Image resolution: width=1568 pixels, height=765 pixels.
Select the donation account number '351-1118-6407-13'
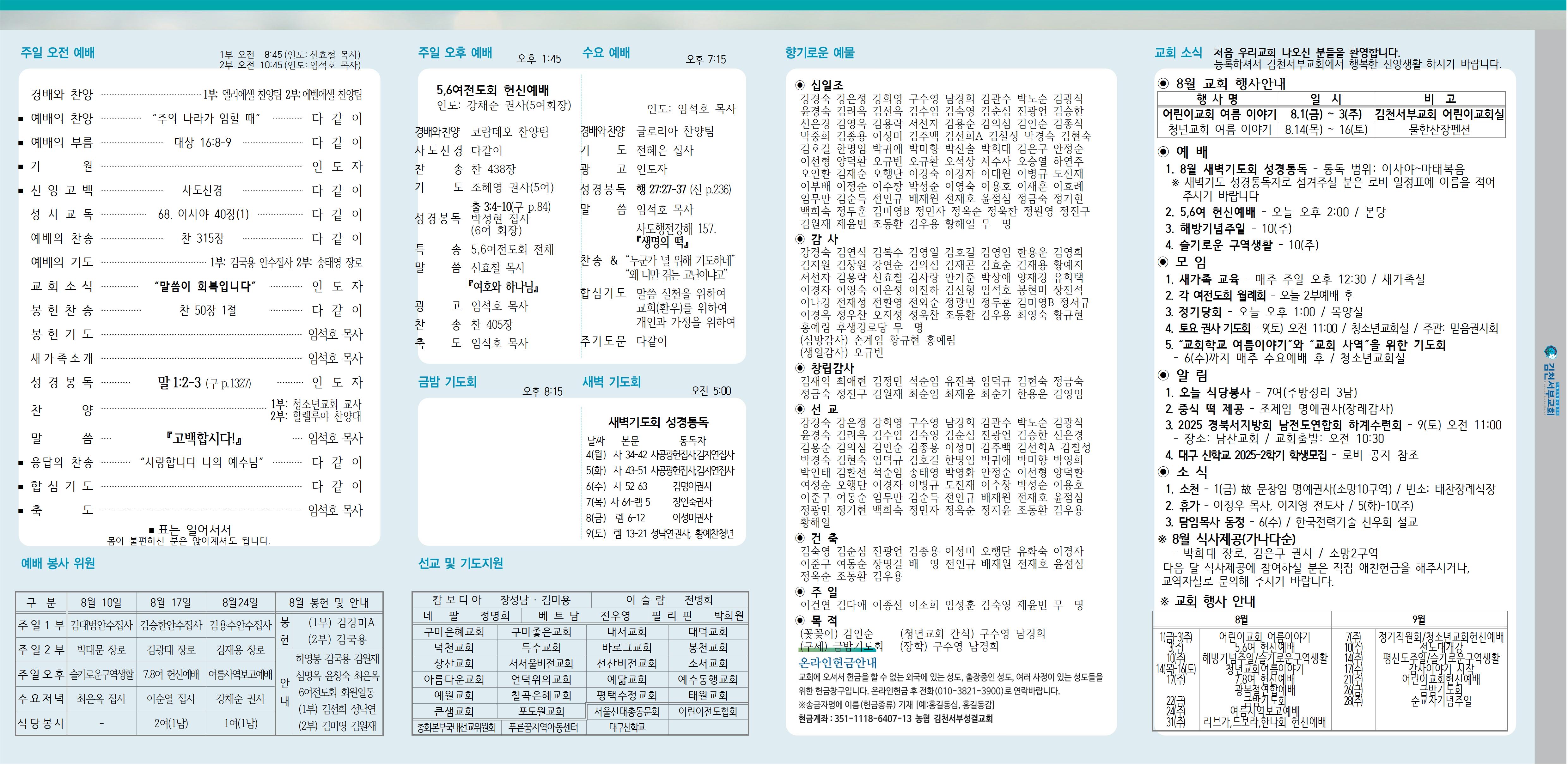[x=873, y=719]
